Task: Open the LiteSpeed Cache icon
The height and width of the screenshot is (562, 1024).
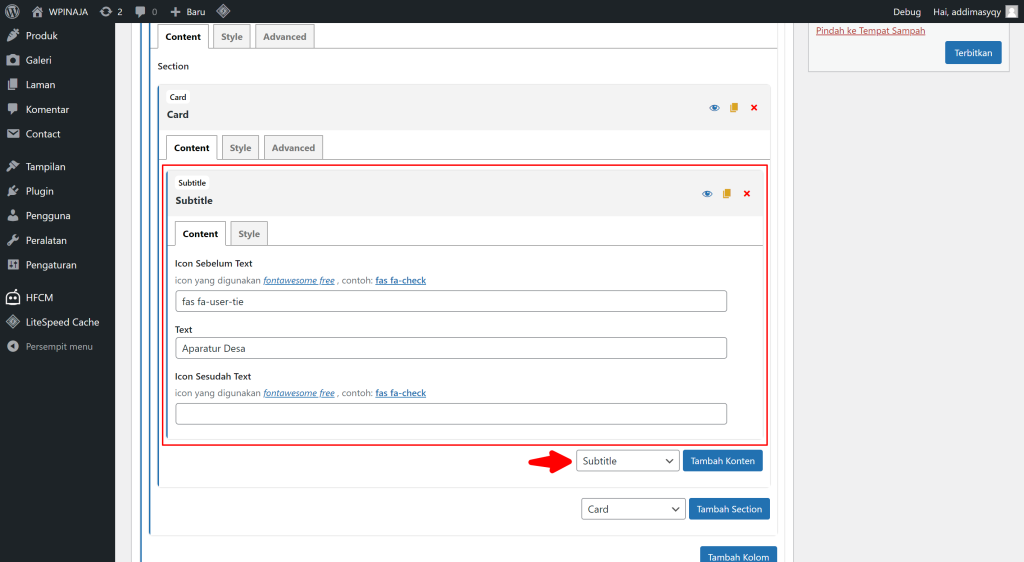Action: [13, 322]
